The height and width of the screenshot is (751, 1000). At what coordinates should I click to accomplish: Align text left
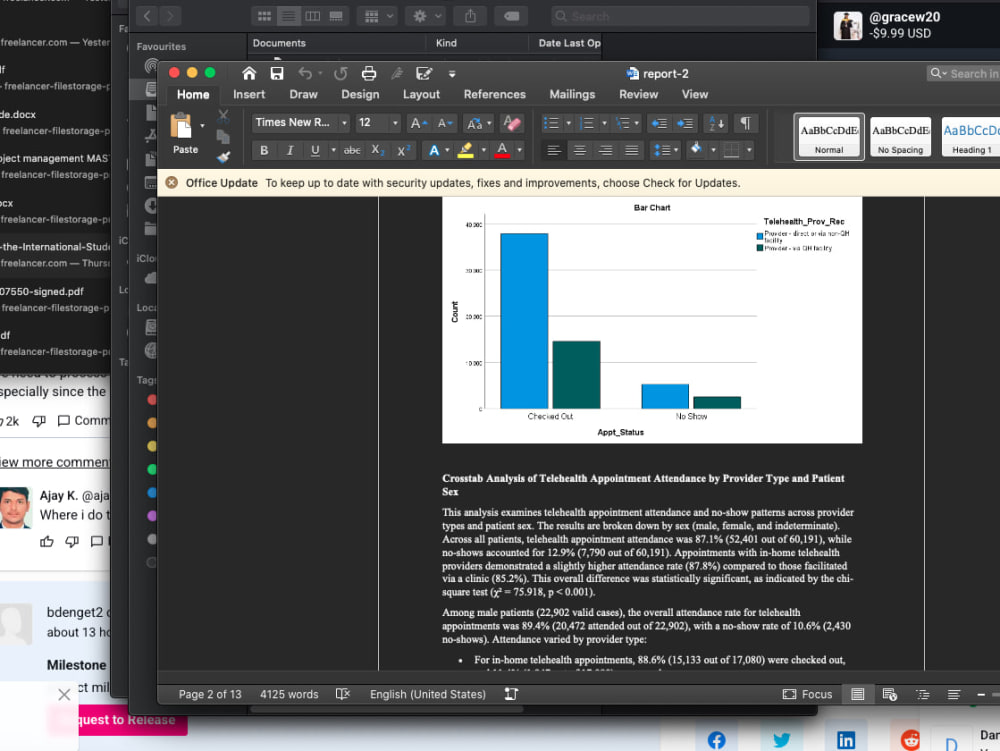click(554, 150)
